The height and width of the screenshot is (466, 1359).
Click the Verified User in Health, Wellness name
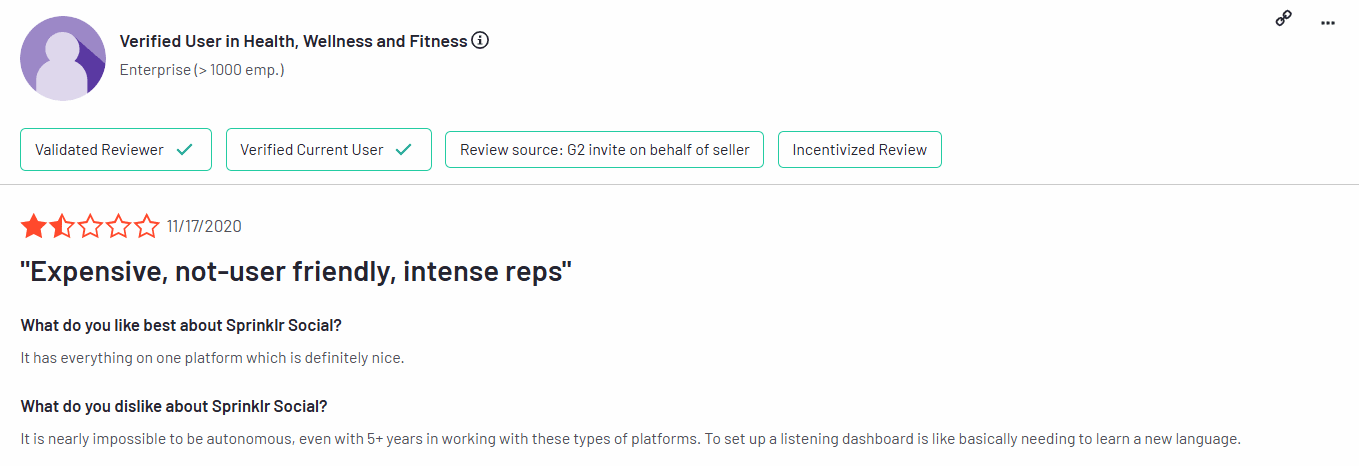293,41
